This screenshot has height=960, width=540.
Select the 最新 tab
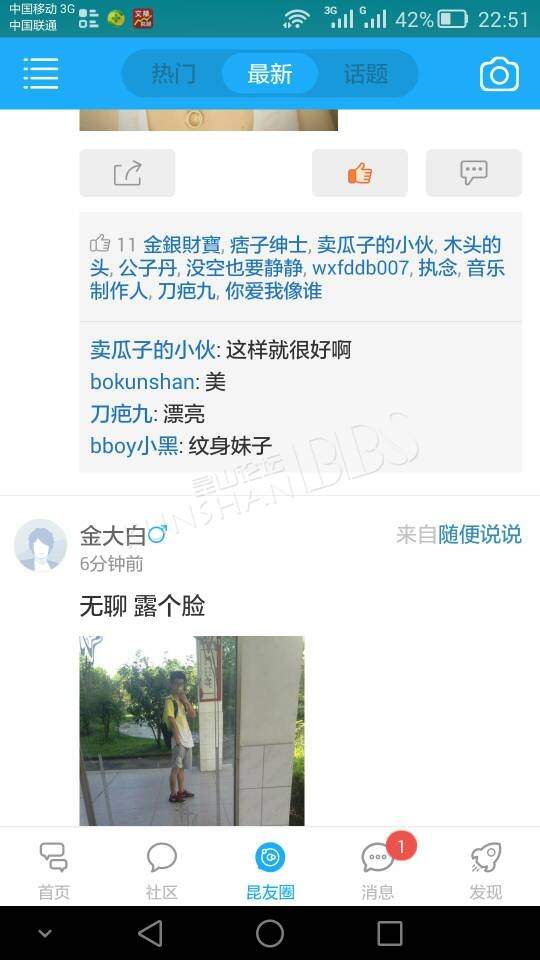270,74
